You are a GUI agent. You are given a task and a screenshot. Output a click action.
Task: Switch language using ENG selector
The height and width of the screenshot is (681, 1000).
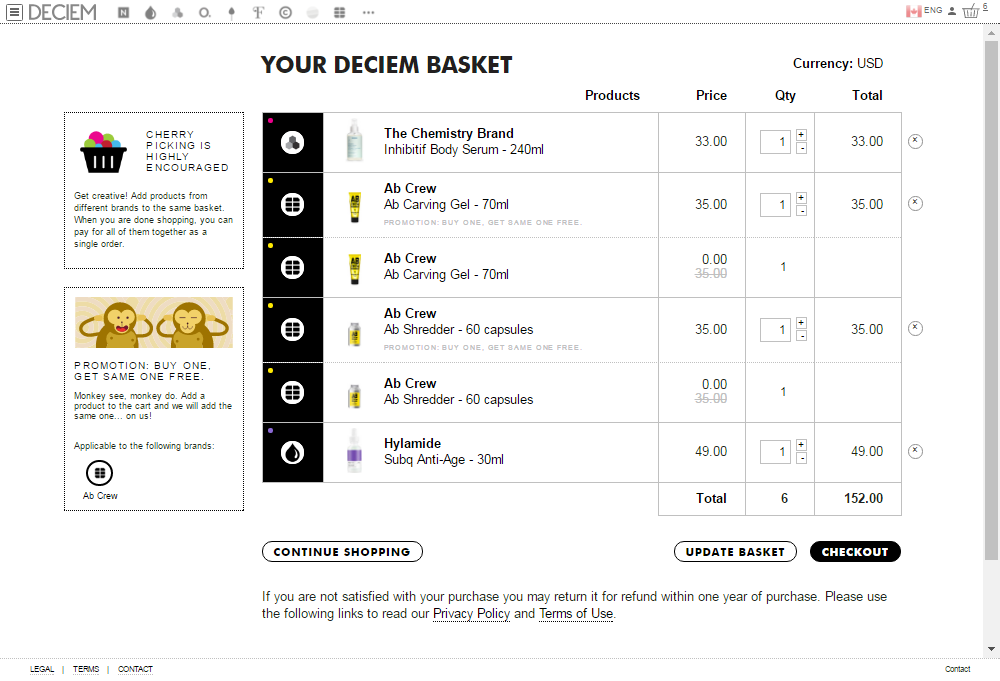[933, 10]
